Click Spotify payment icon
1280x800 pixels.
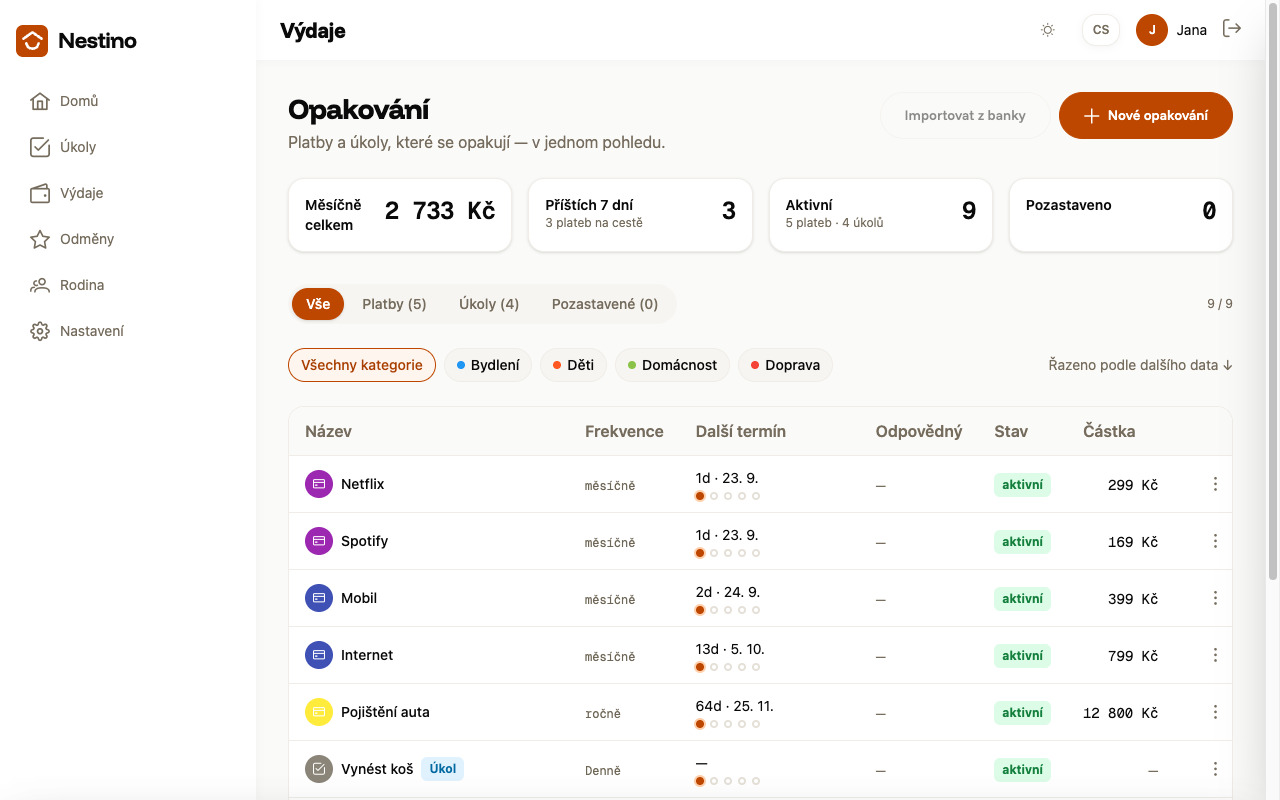point(319,541)
